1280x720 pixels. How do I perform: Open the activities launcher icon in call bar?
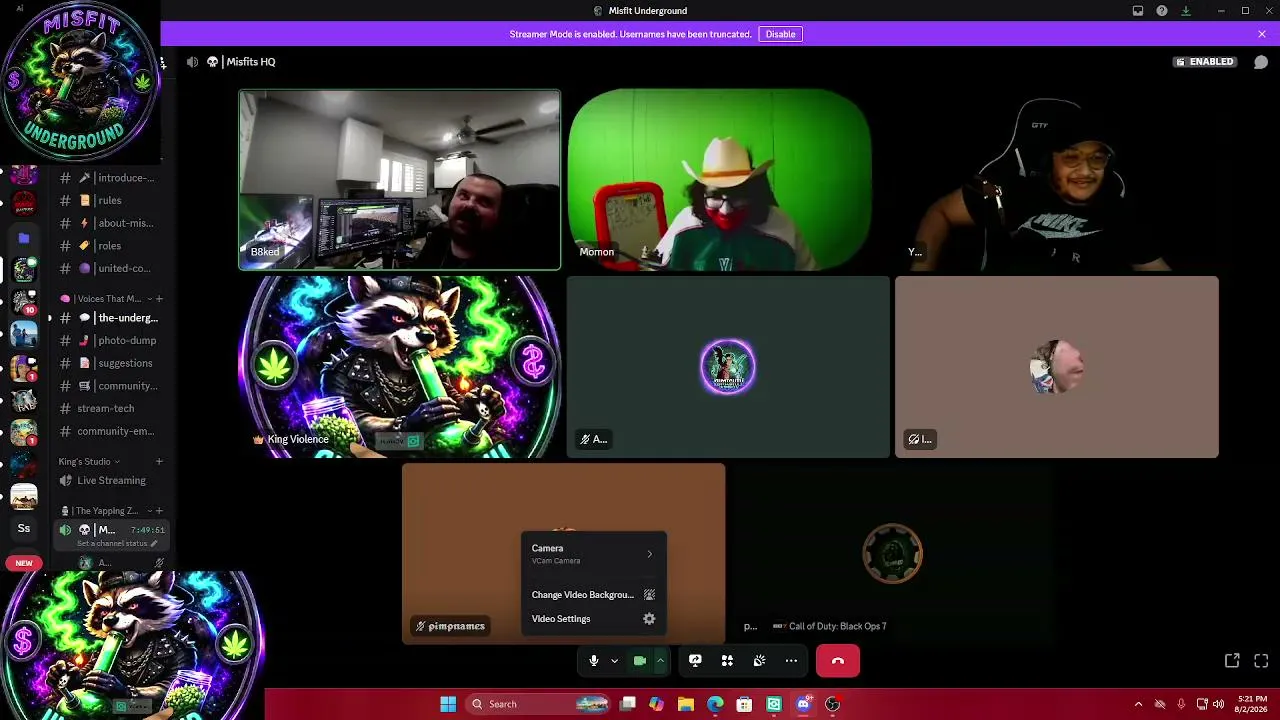pos(727,661)
